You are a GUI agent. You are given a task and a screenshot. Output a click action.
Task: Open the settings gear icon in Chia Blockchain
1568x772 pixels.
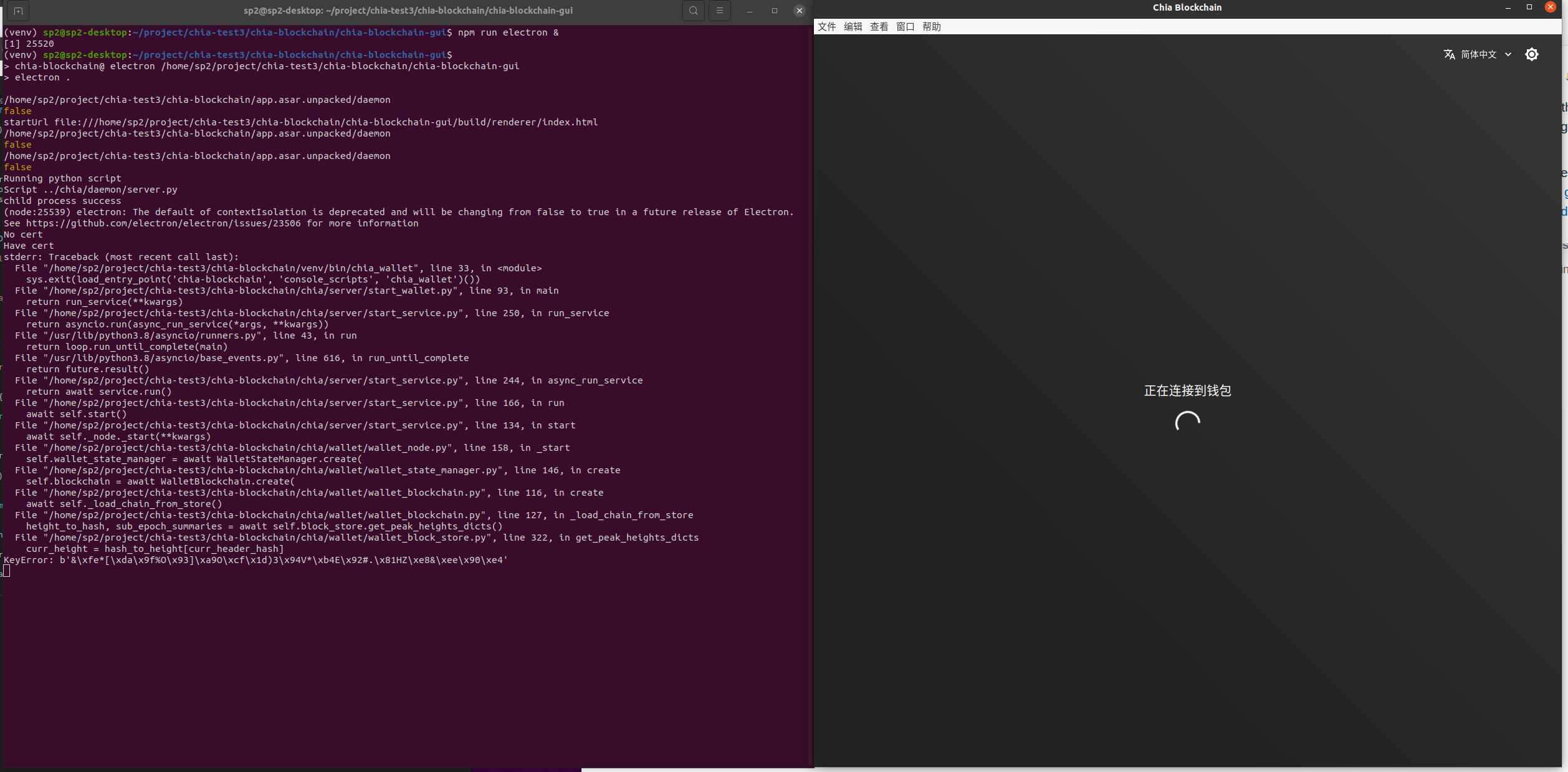click(1532, 54)
